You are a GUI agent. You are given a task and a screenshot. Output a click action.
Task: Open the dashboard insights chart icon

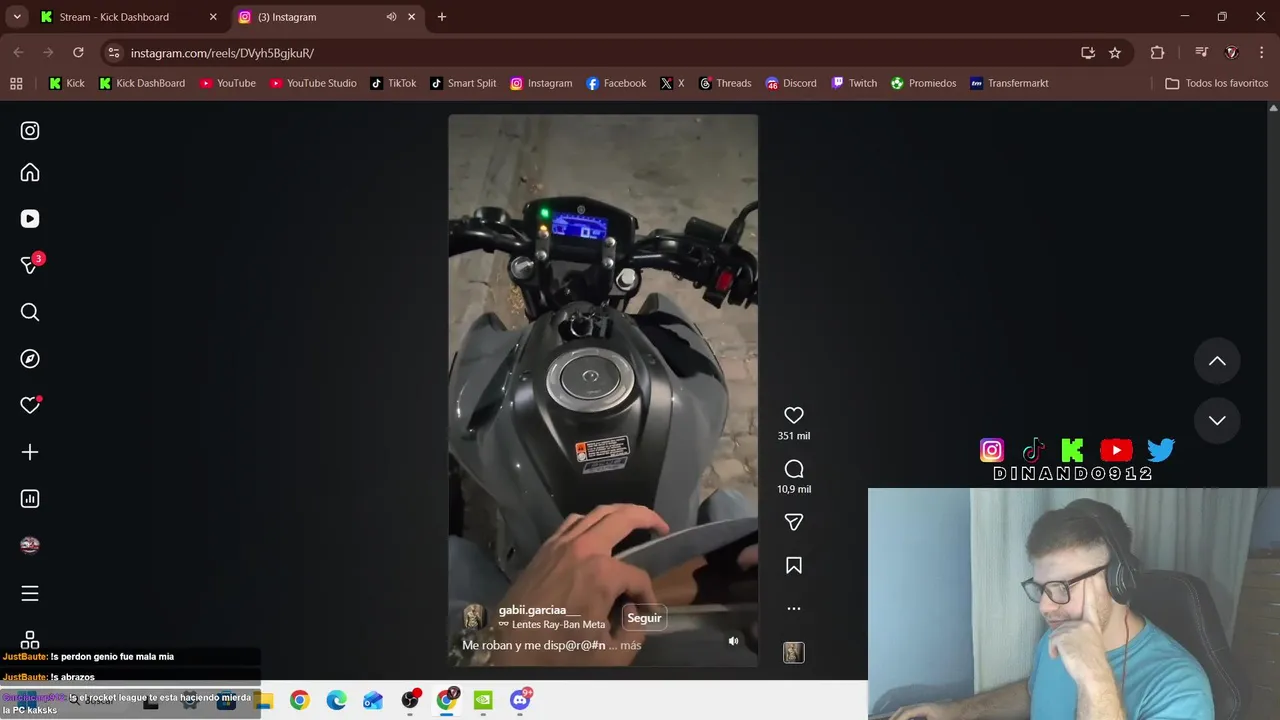pyautogui.click(x=30, y=499)
